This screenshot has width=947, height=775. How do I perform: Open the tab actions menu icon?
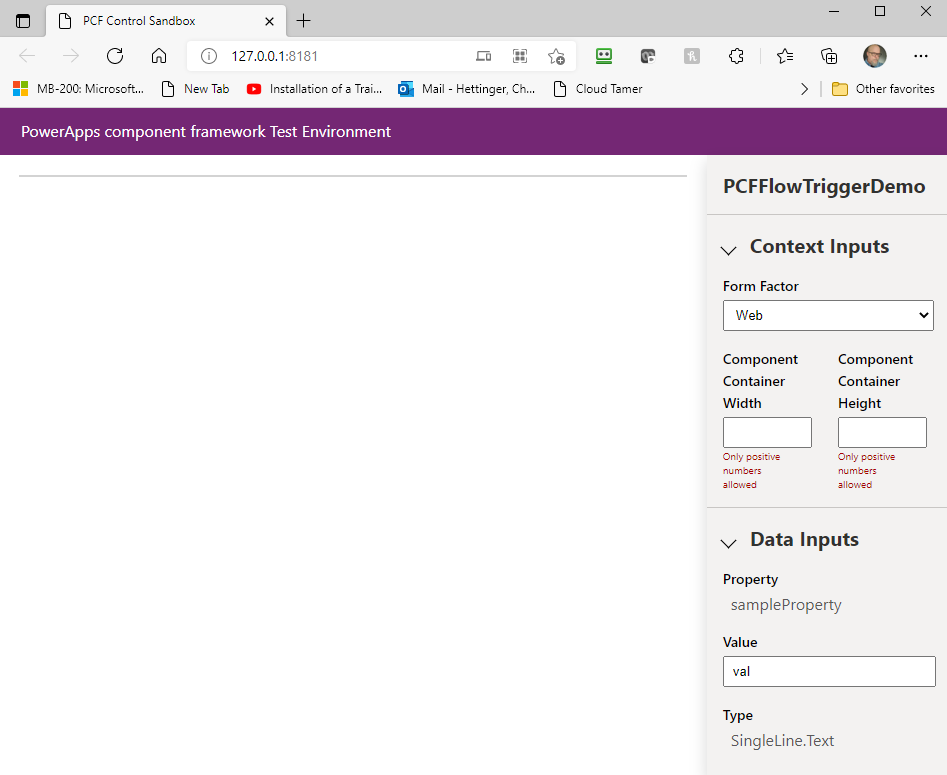(23, 21)
